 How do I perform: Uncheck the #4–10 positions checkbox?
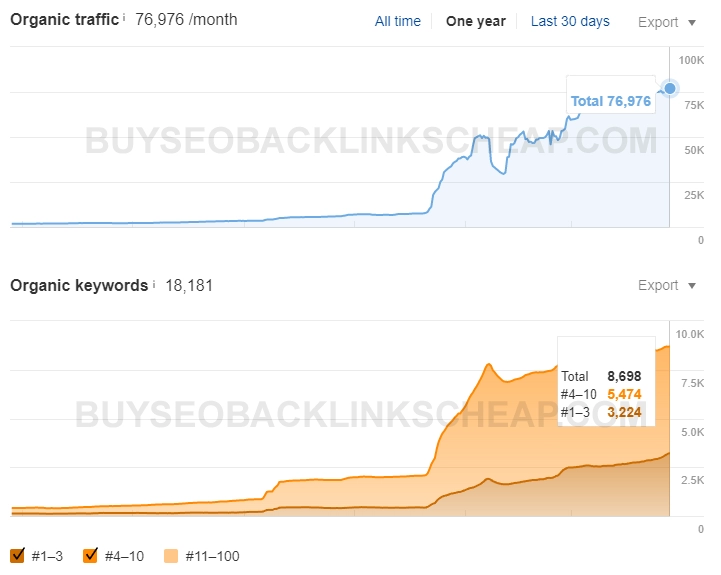(x=90, y=556)
